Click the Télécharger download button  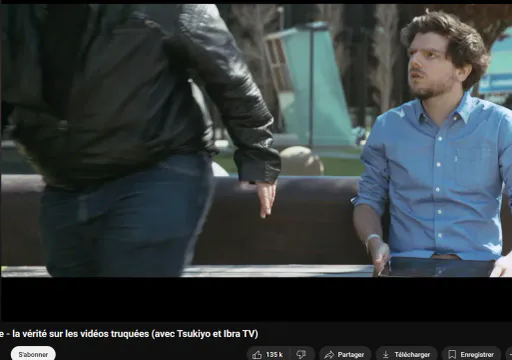tap(406, 354)
